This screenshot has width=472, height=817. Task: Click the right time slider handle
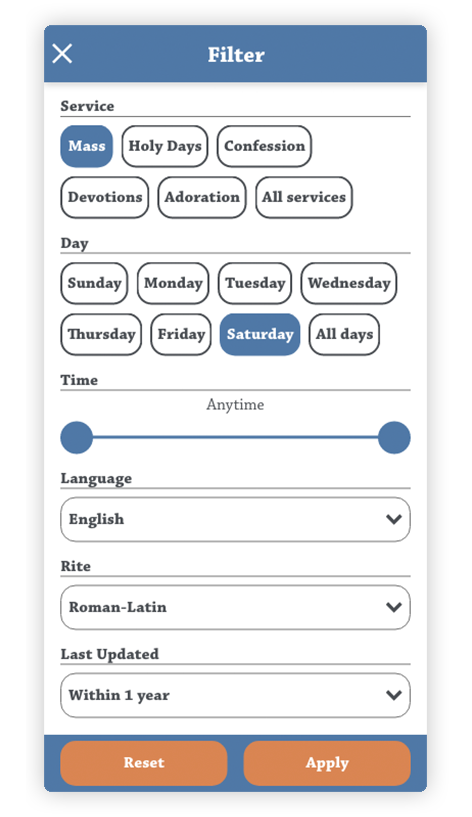pos(394,438)
